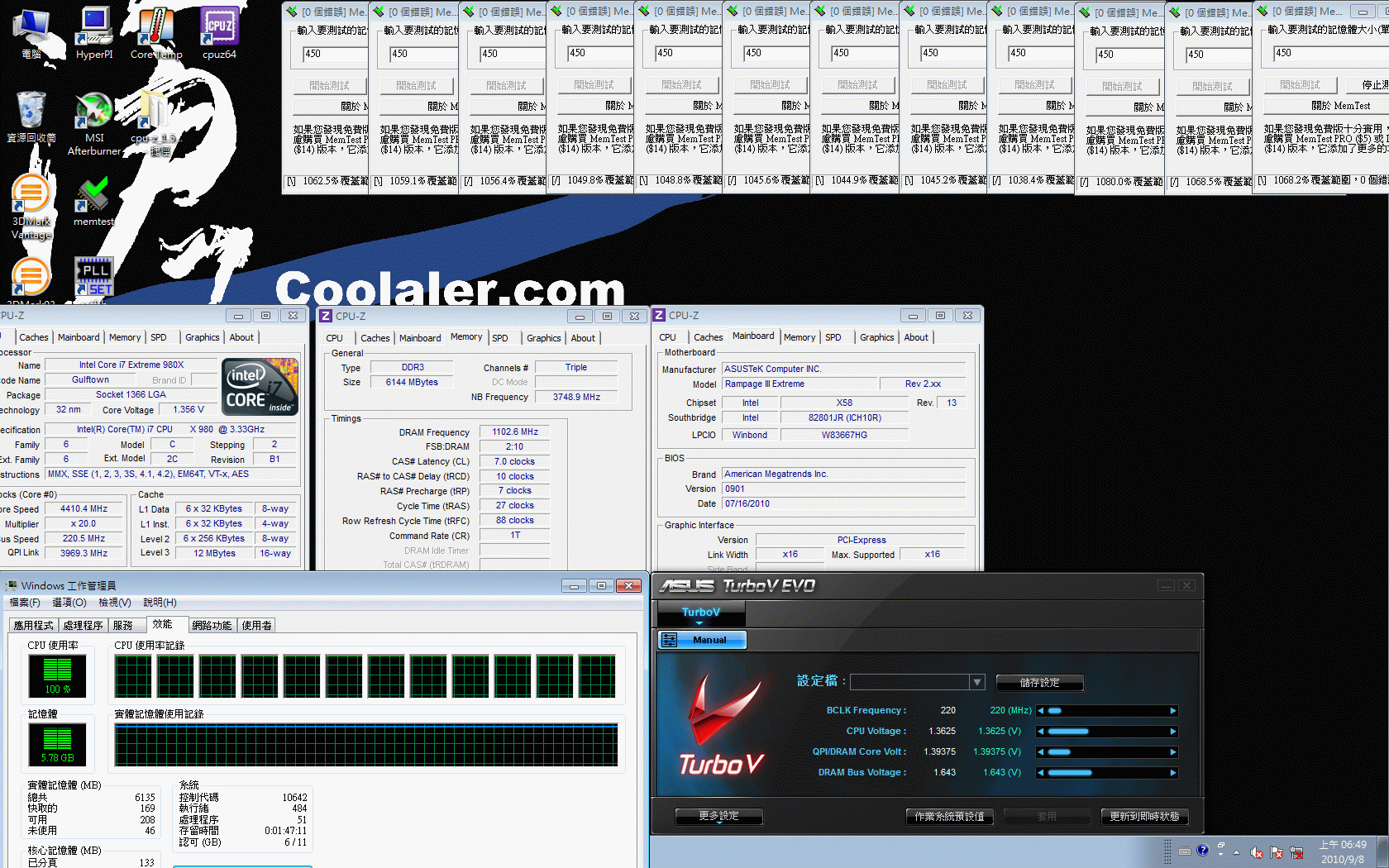Launch the MSI Afterburner shortcut

pyautogui.click(x=94, y=122)
